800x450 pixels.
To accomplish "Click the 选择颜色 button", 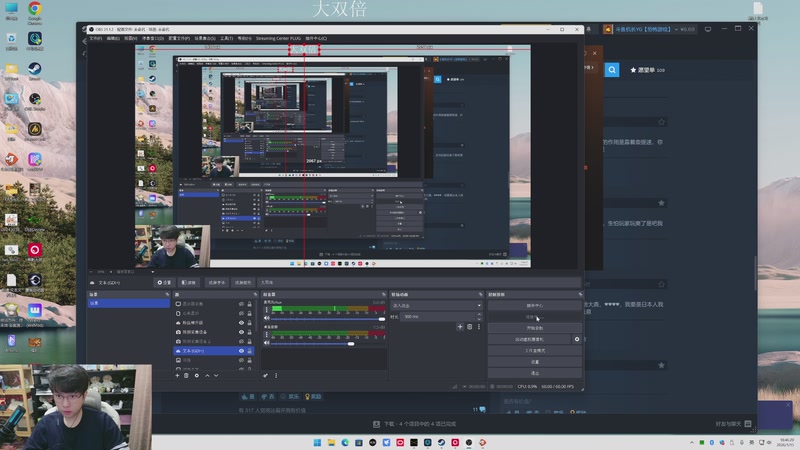I will pyautogui.click(x=243, y=282).
